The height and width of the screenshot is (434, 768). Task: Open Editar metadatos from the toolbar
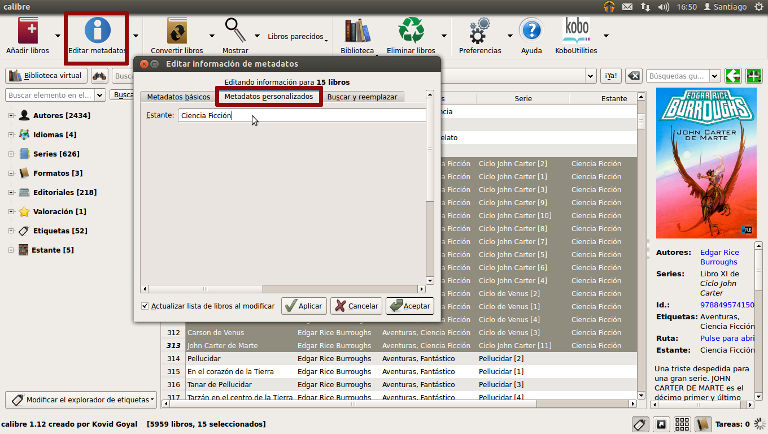tap(97, 31)
